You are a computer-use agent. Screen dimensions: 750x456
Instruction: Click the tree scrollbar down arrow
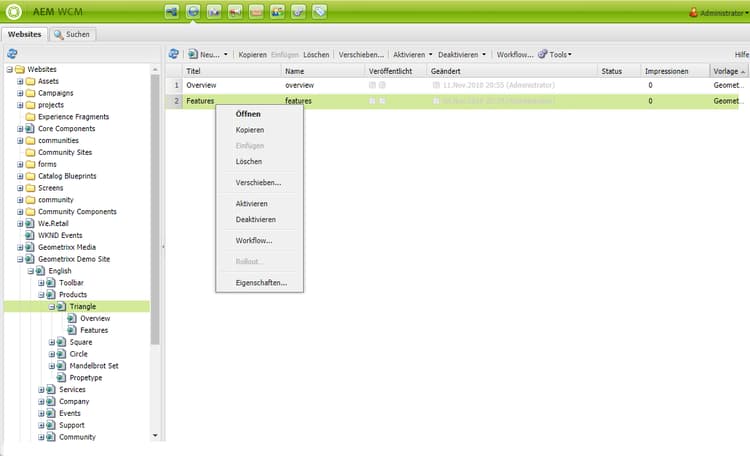pos(155,435)
